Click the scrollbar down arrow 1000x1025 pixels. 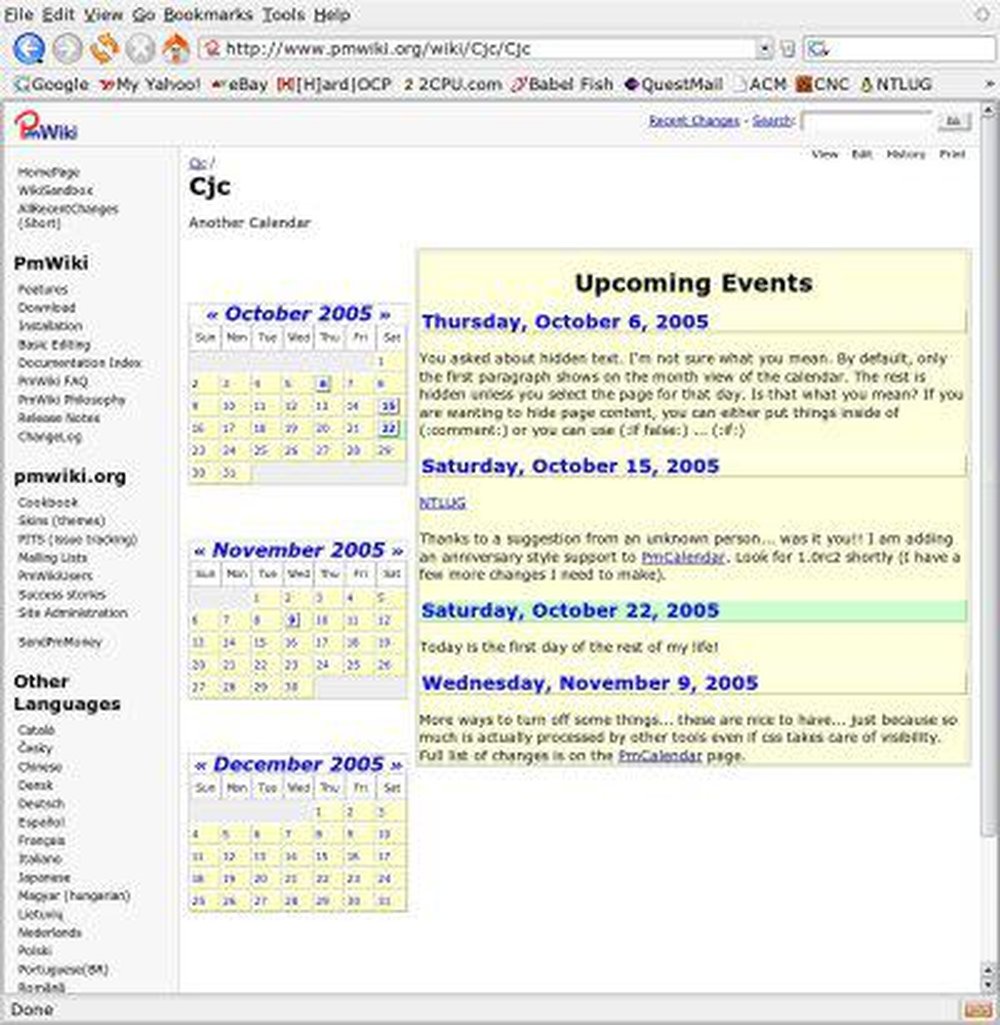tap(988, 983)
